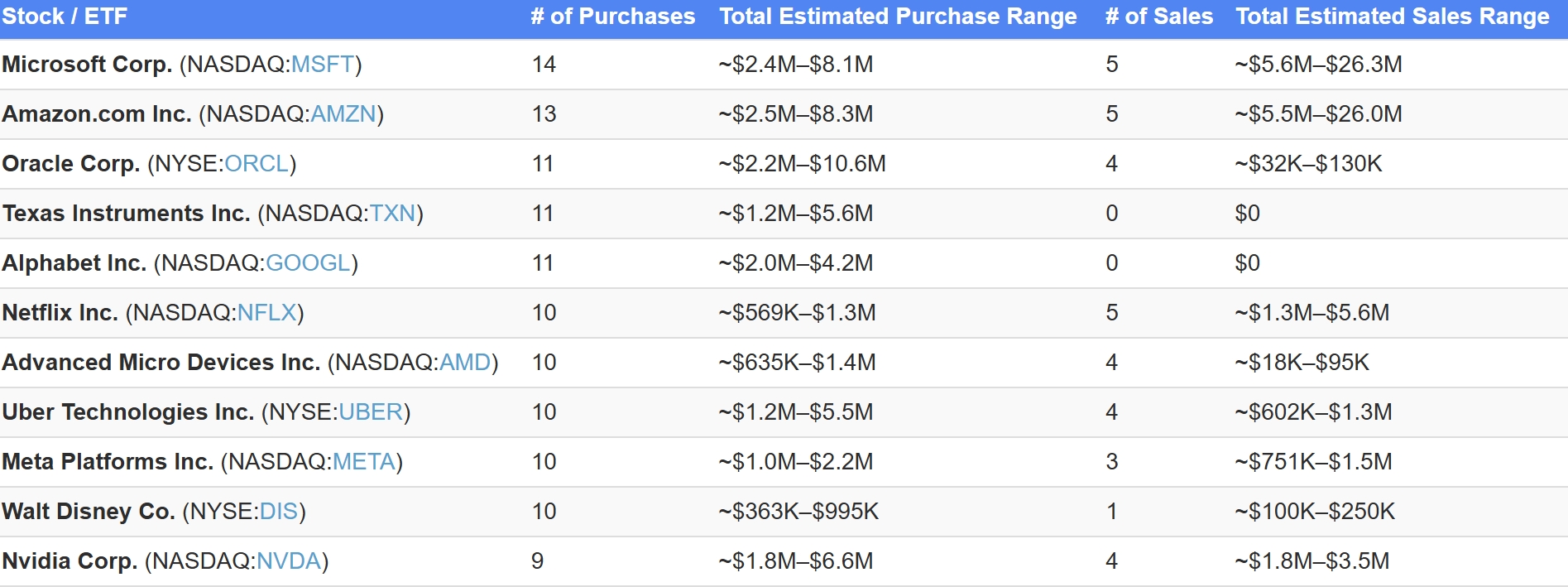Click purchase range '~$635K–$1.4M'

(798, 363)
